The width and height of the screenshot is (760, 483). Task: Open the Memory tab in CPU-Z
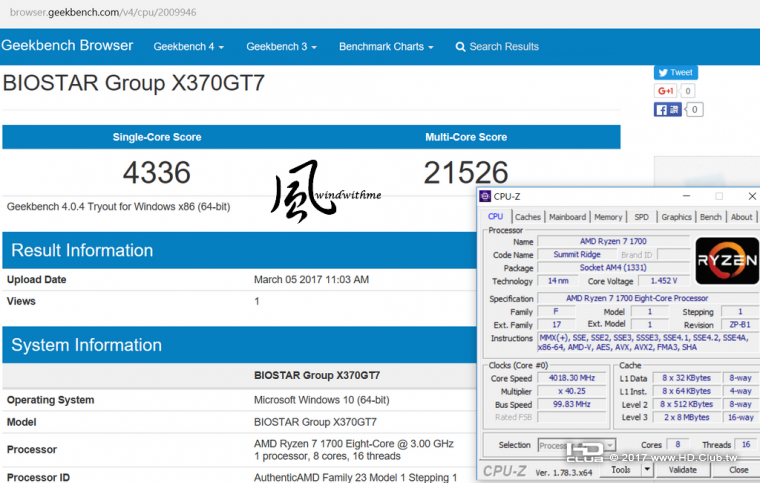coord(608,217)
